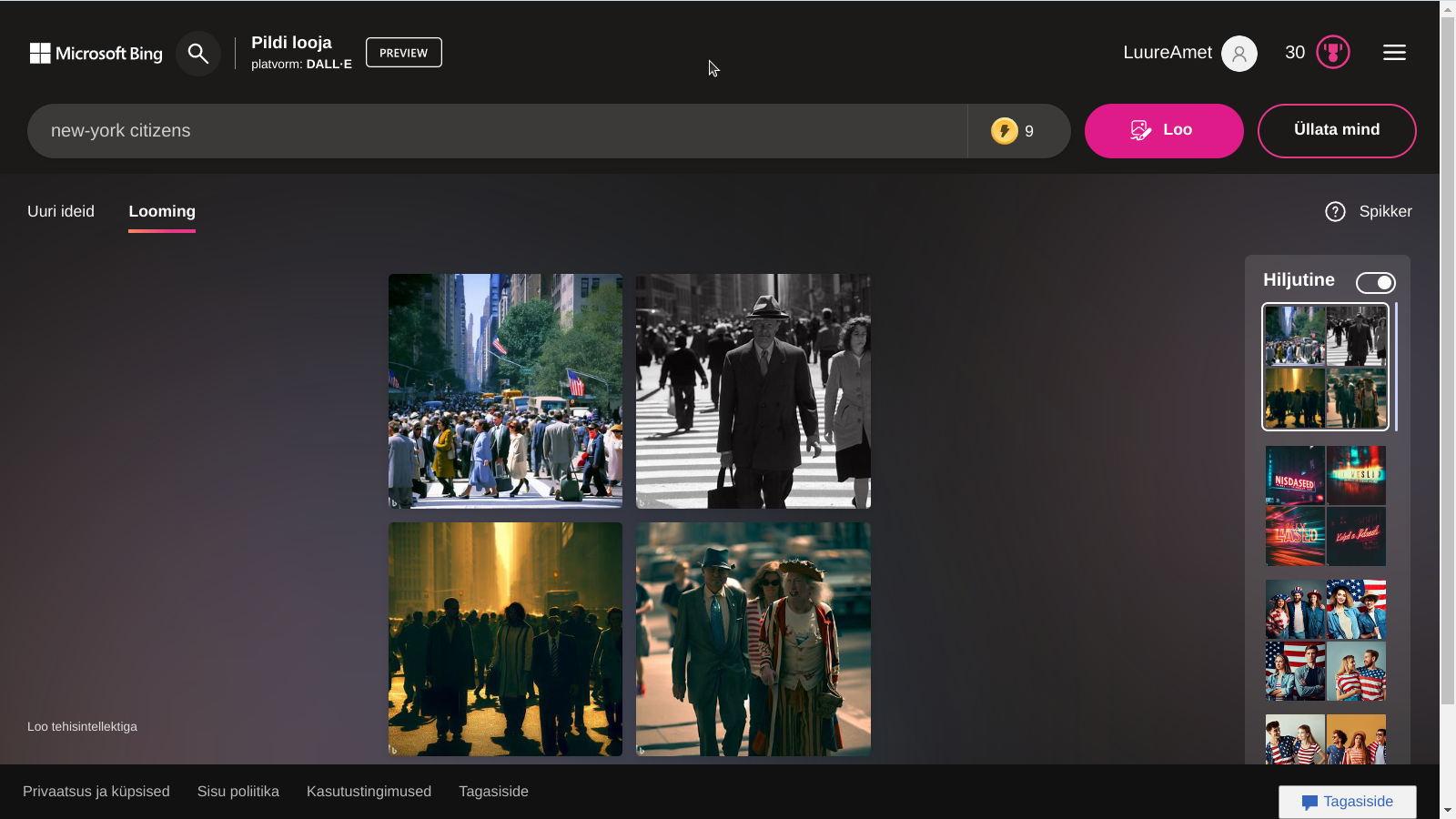The width and height of the screenshot is (1456, 819).
Task: Open Bing search with magnifier icon
Action: 198,54
